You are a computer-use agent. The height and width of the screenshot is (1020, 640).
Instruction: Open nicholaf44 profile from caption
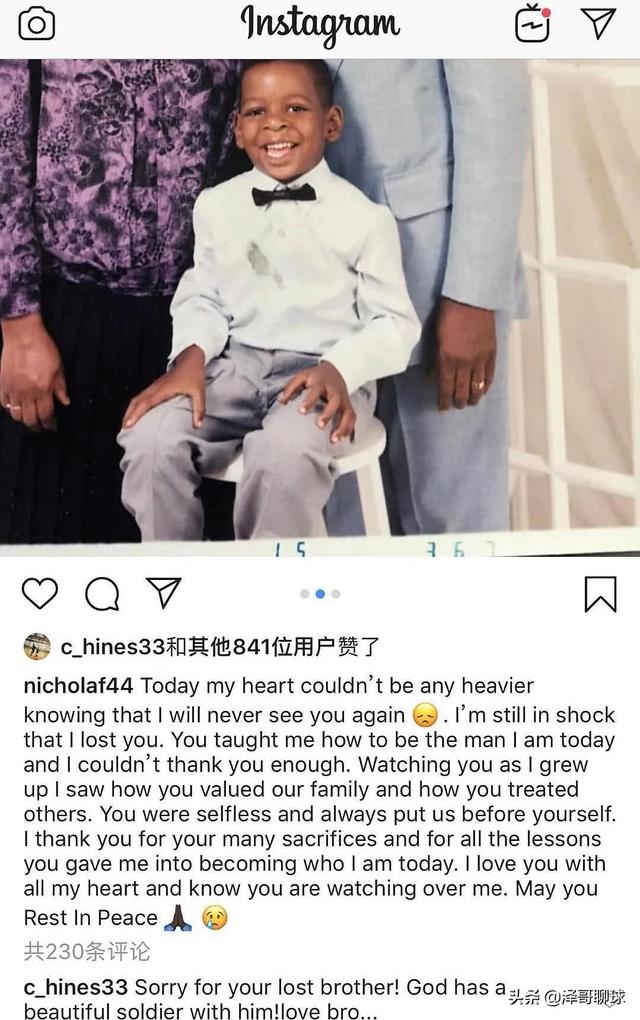[78, 686]
